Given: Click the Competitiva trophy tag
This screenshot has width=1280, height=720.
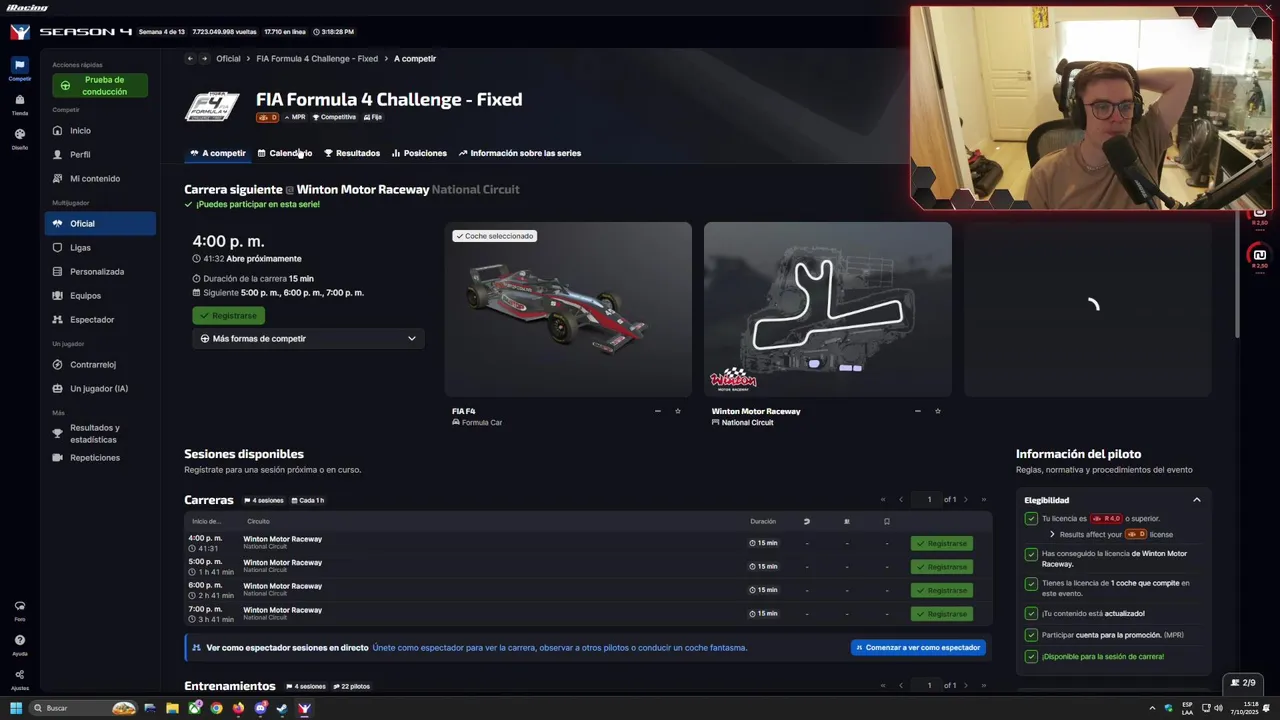Looking at the screenshot, I should [334, 117].
